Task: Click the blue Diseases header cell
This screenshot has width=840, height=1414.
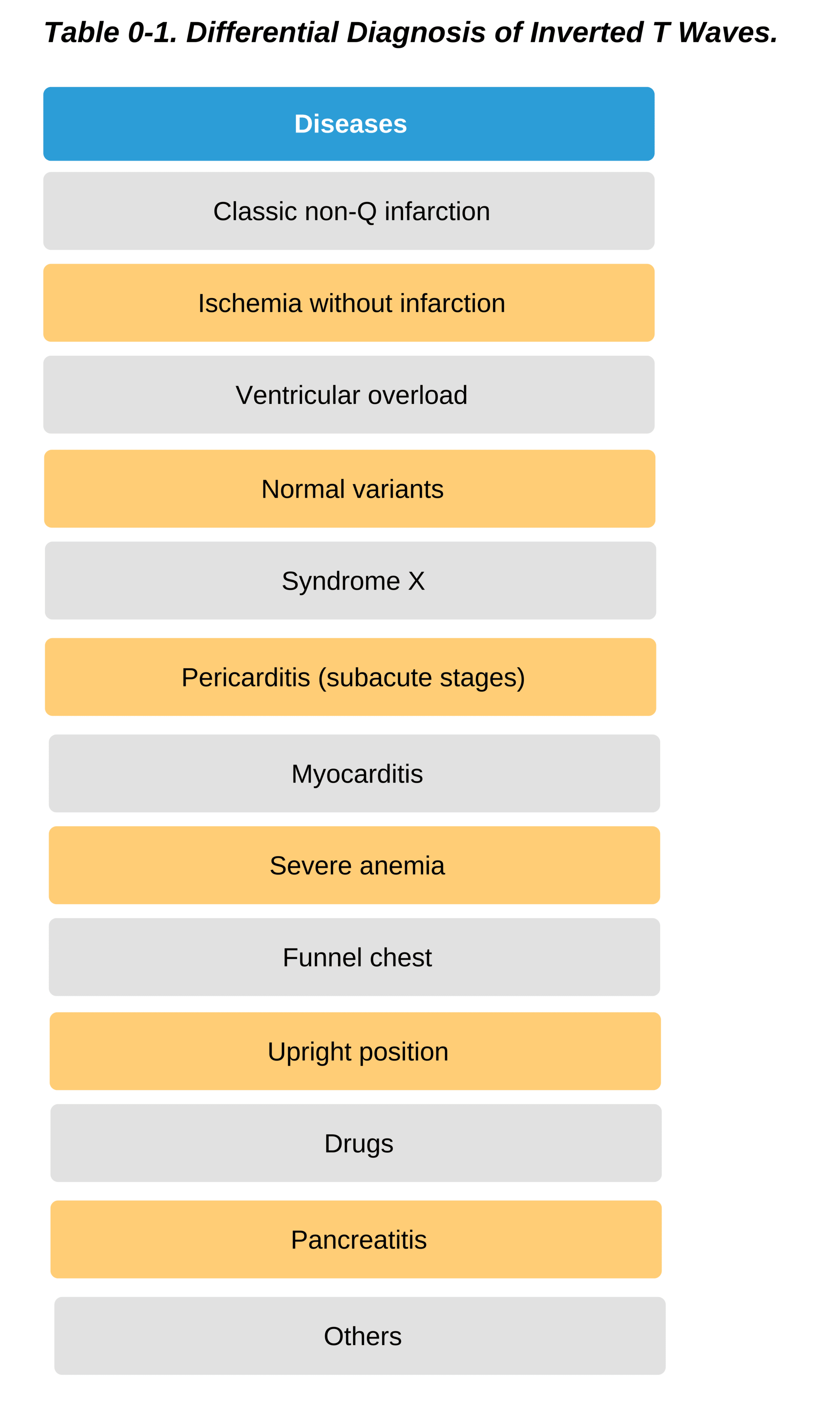Action: point(349,124)
